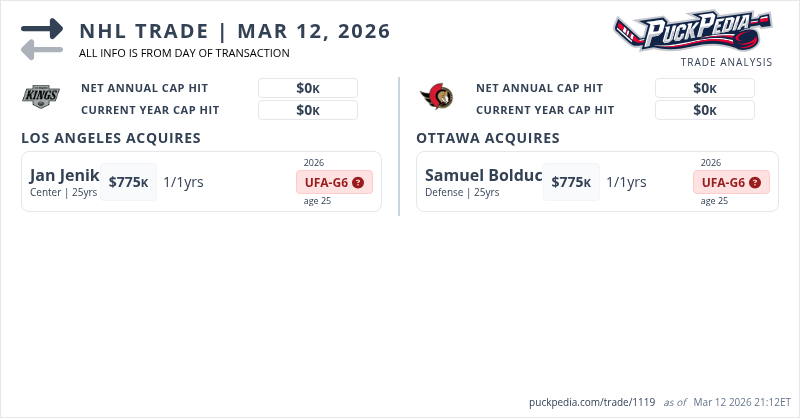Click question mark on Jenik's UFA-G6 badge
Viewport: 800px width, 418px height.
357,183
